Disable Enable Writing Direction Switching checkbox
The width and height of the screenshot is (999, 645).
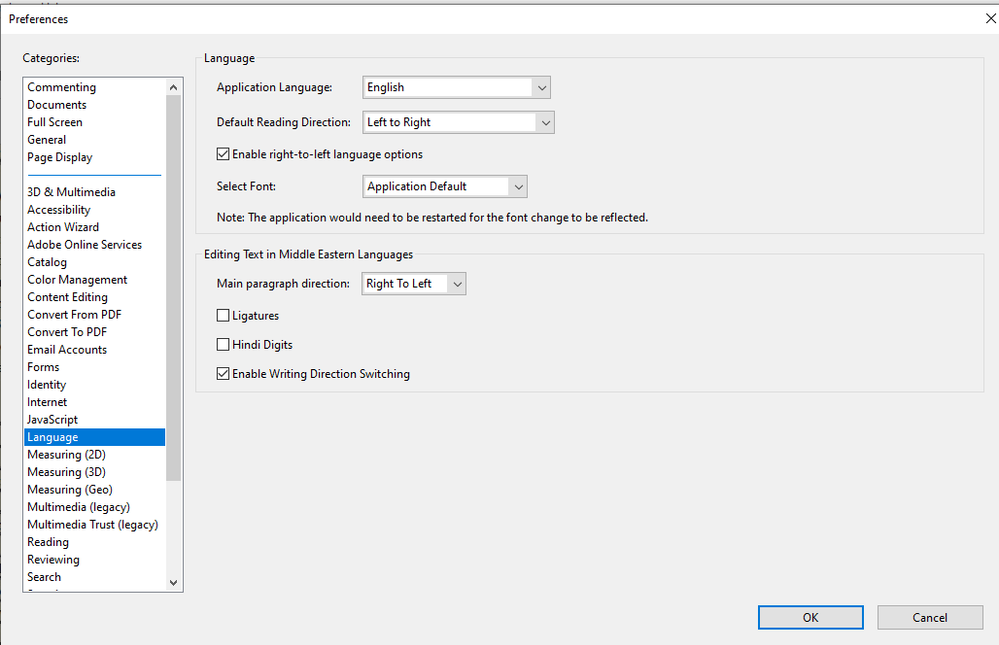coord(223,375)
